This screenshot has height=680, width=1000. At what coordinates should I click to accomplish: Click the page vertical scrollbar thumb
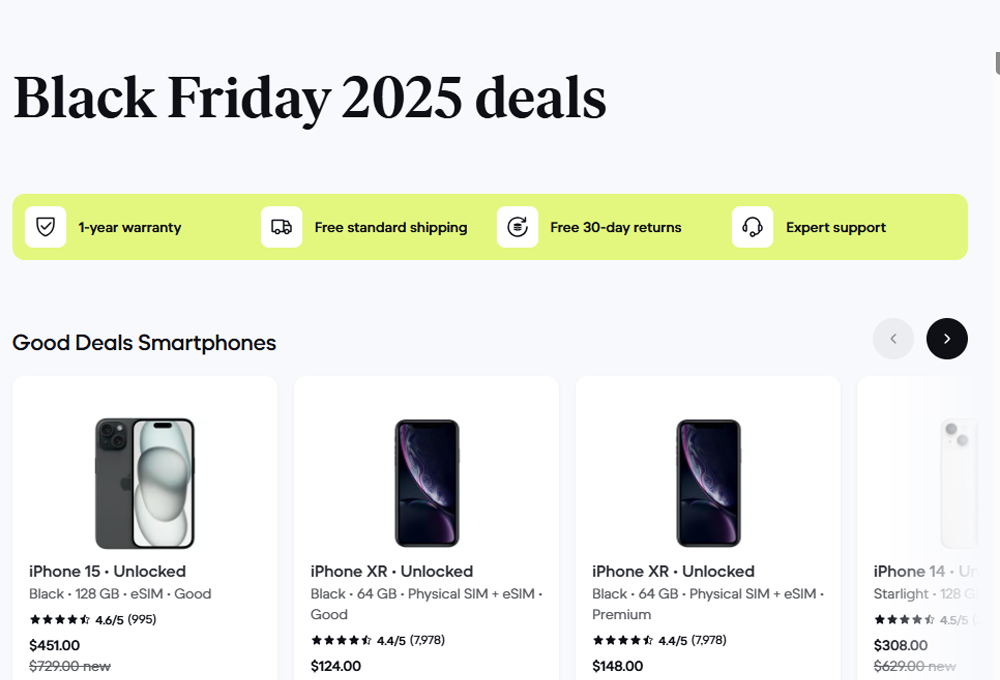pyautogui.click(x=997, y=63)
